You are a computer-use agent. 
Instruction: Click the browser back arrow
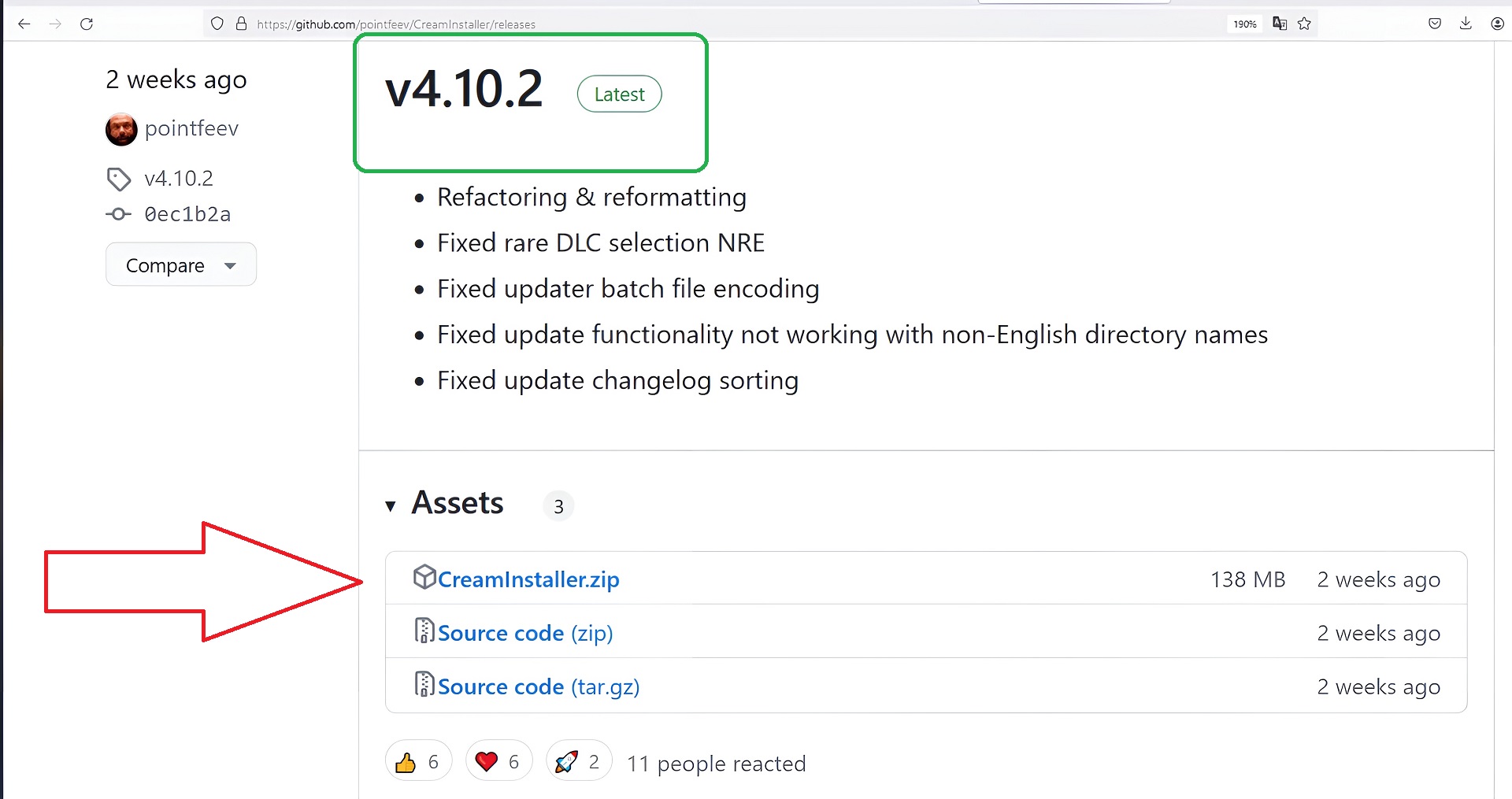coord(24,24)
